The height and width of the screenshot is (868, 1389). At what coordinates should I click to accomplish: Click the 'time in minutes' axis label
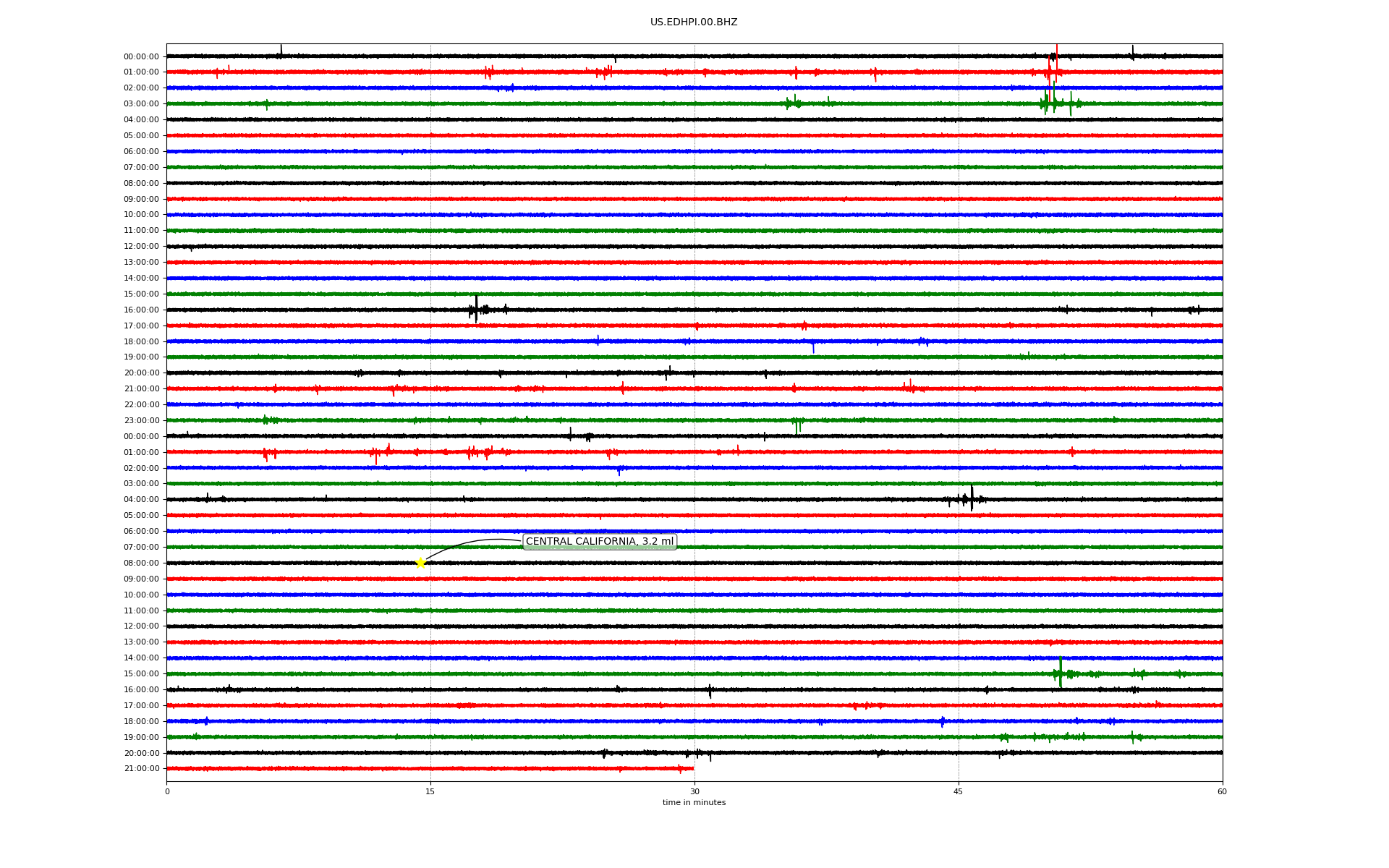coord(693,802)
